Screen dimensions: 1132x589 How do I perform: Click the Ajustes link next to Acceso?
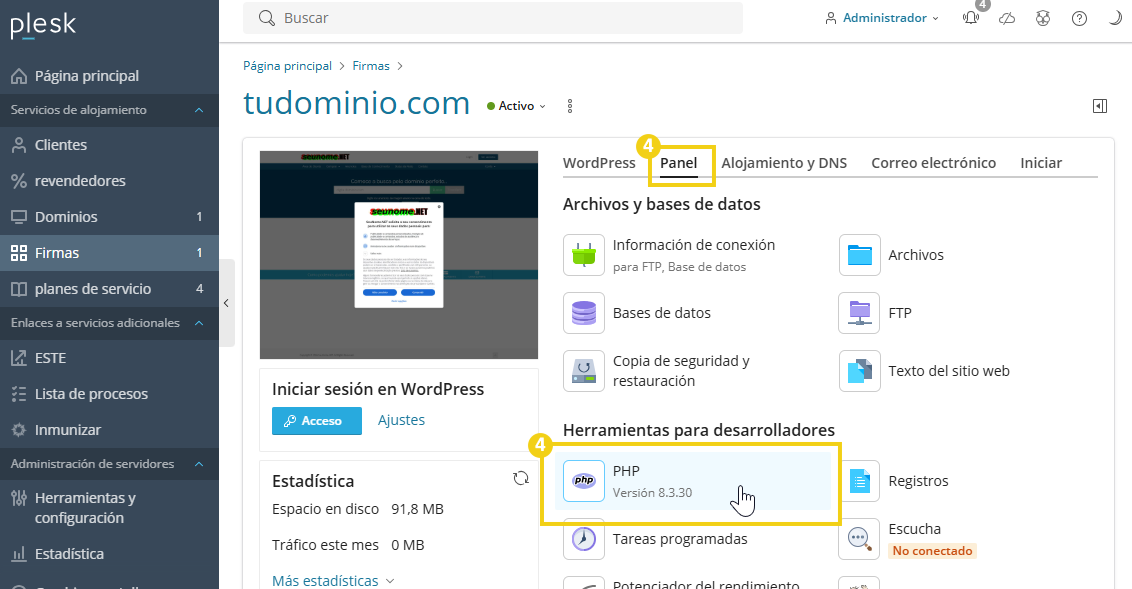pos(401,420)
